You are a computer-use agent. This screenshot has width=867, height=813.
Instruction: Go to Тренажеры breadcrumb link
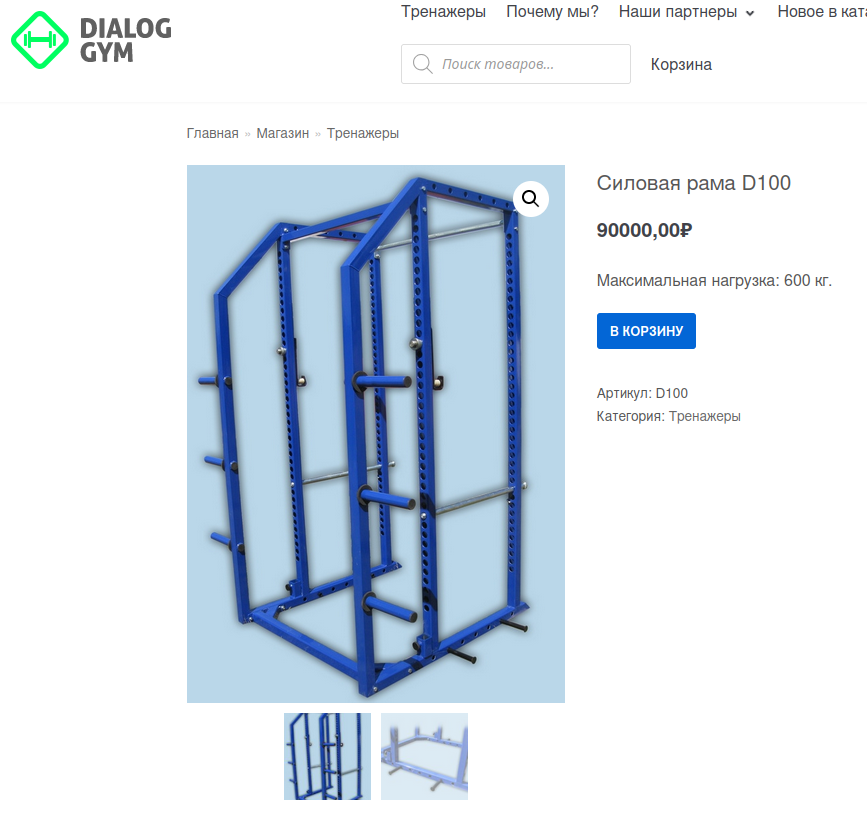[363, 133]
